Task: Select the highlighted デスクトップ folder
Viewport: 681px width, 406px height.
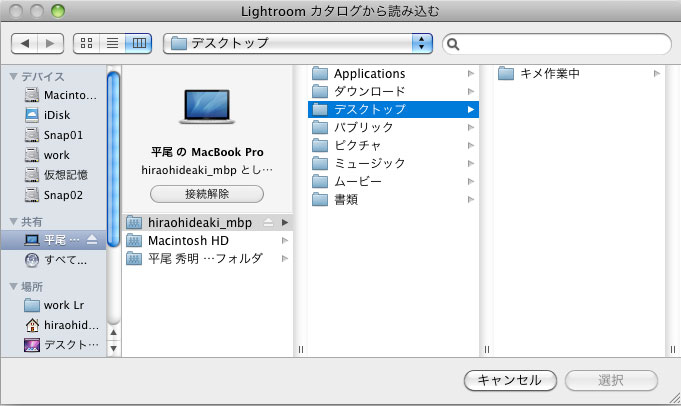Action: pyautogui.click(x=393, y=109)
